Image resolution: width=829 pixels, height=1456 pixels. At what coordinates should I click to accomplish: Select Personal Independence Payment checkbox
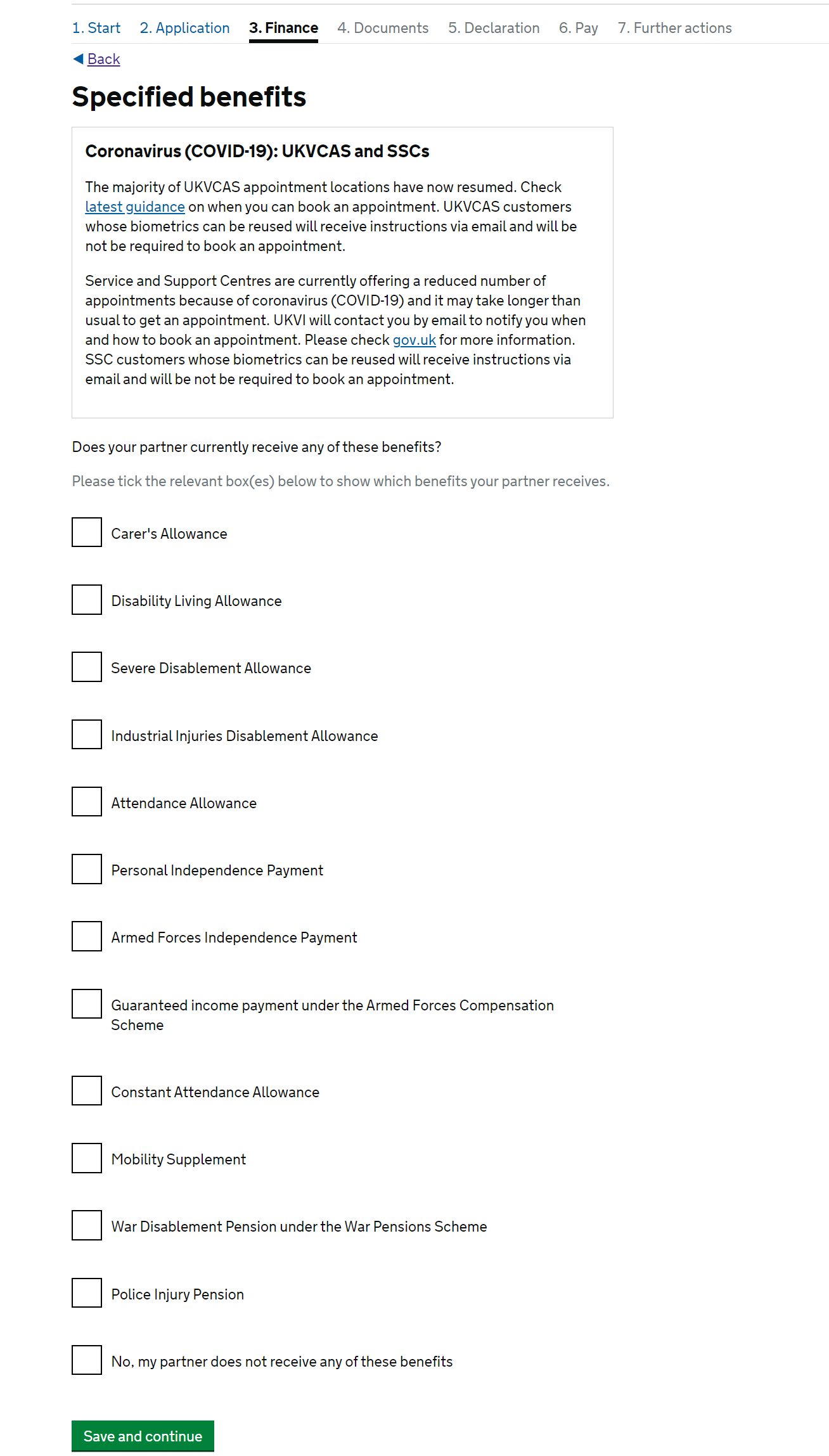(x=87, y=869)
